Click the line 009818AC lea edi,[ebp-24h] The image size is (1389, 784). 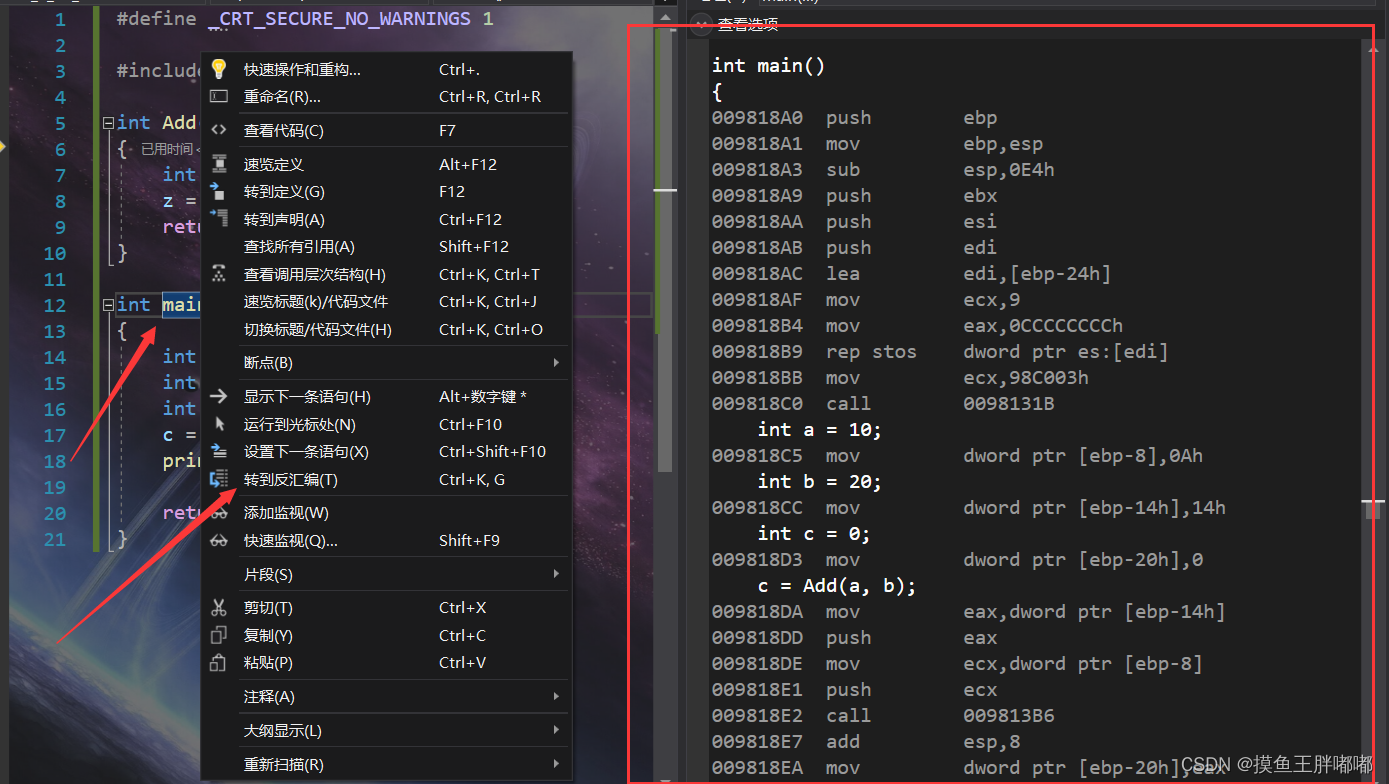(912, 274)
